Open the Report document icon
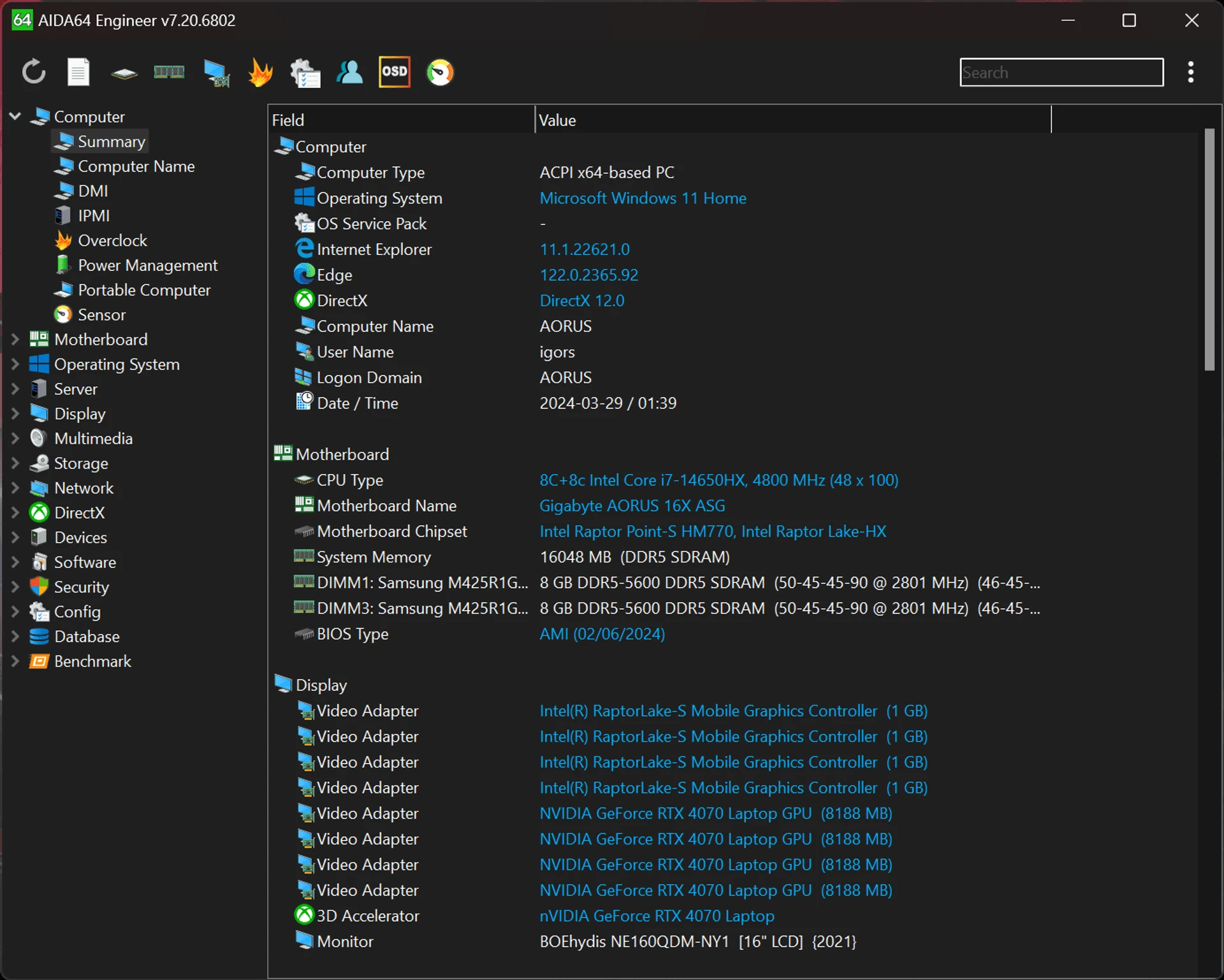This screenshot has height=980, width=1224. (78, 72)
